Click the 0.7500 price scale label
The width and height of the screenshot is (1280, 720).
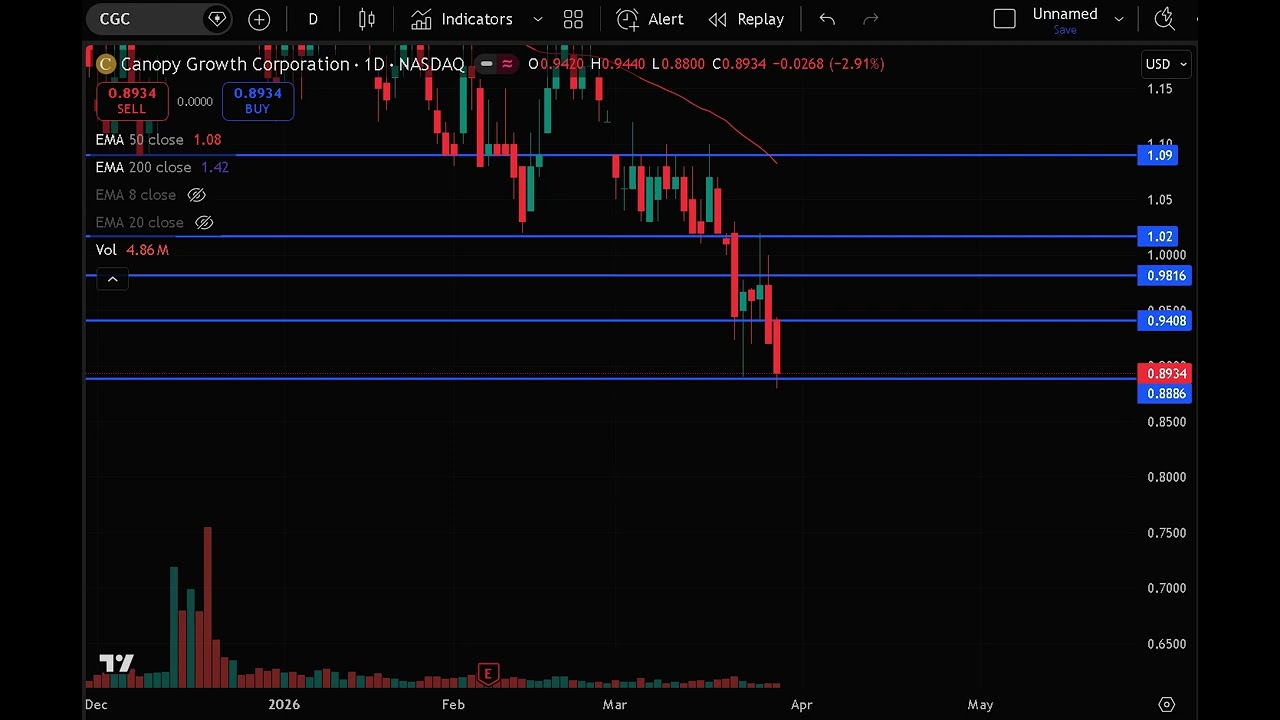click(x=1166, y=533)
